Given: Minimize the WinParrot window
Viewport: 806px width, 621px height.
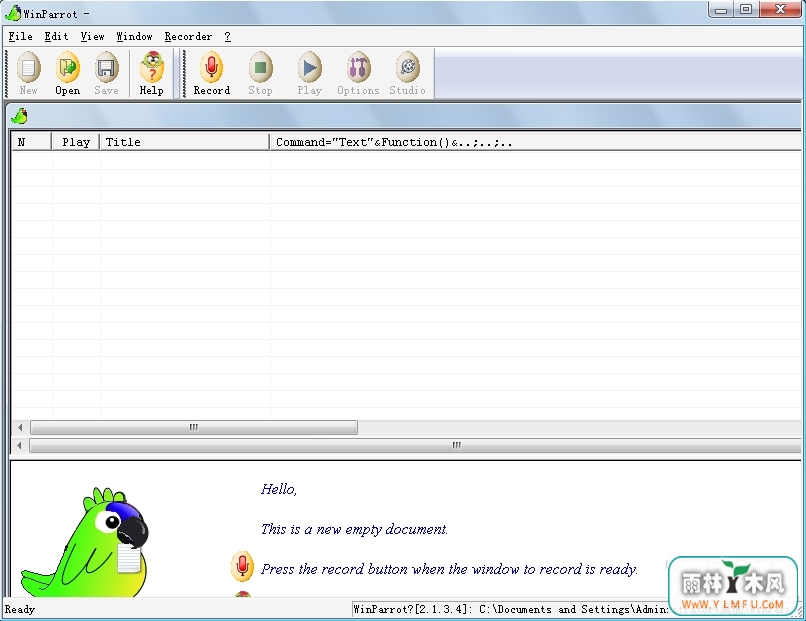Looking at the screenshot, I should click(x=722, y=10).
